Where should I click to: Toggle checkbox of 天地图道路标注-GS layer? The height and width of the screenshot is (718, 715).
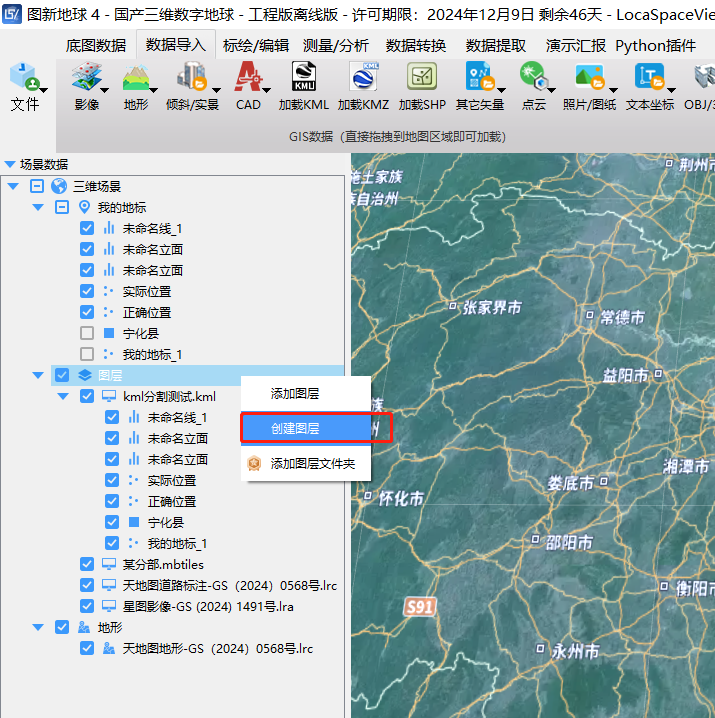[87, 585]
